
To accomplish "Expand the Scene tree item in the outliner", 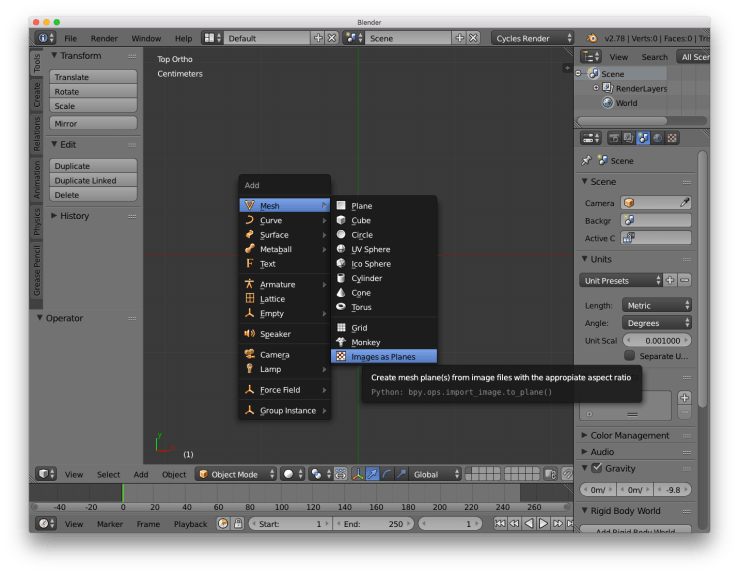I will coord(578,74).
